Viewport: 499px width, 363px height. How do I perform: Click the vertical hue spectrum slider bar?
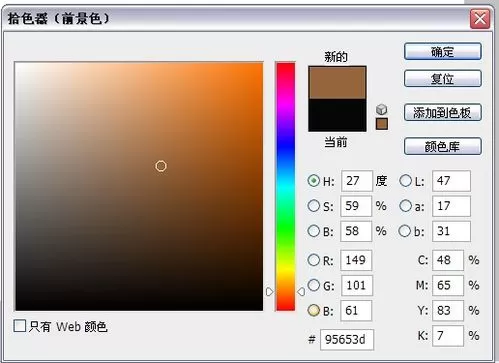[x=285, y=187]
